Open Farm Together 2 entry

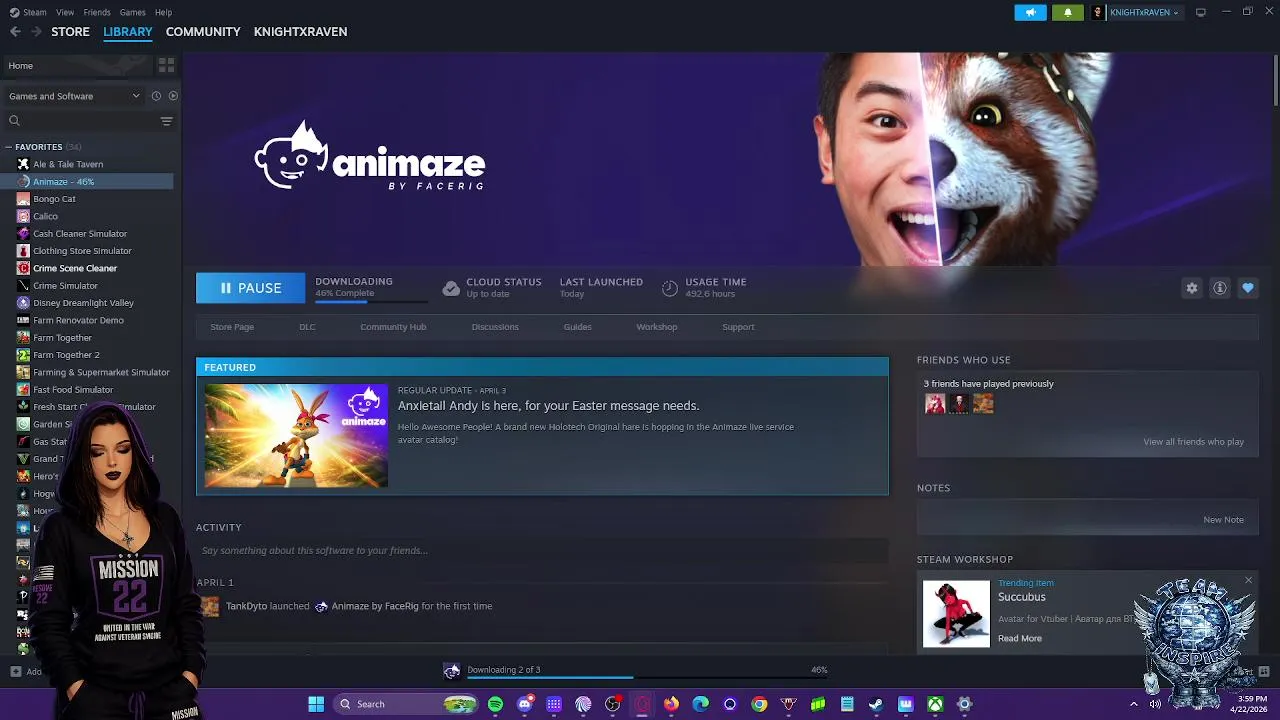coord(66,355)
